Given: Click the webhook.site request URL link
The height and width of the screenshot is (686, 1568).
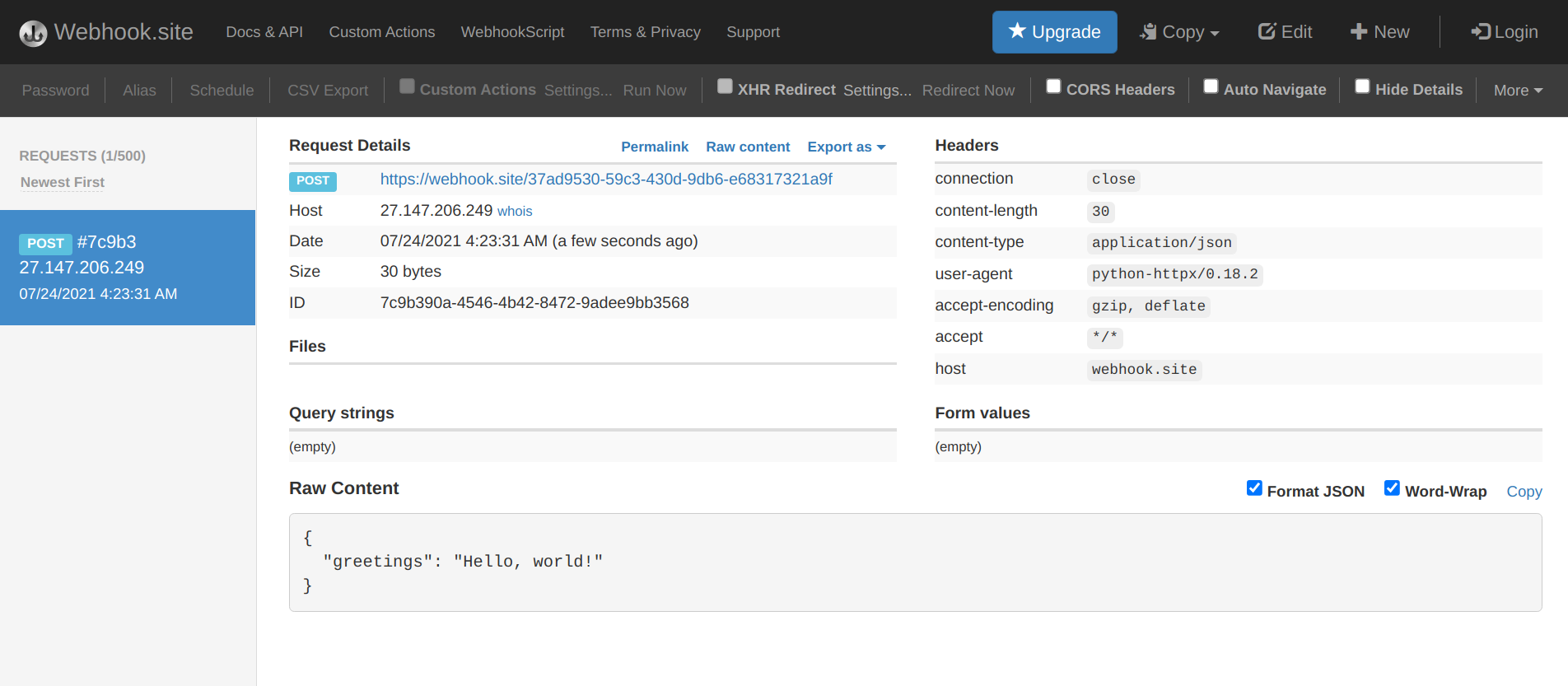Looking at the screenshot, I should pos(606,180).
